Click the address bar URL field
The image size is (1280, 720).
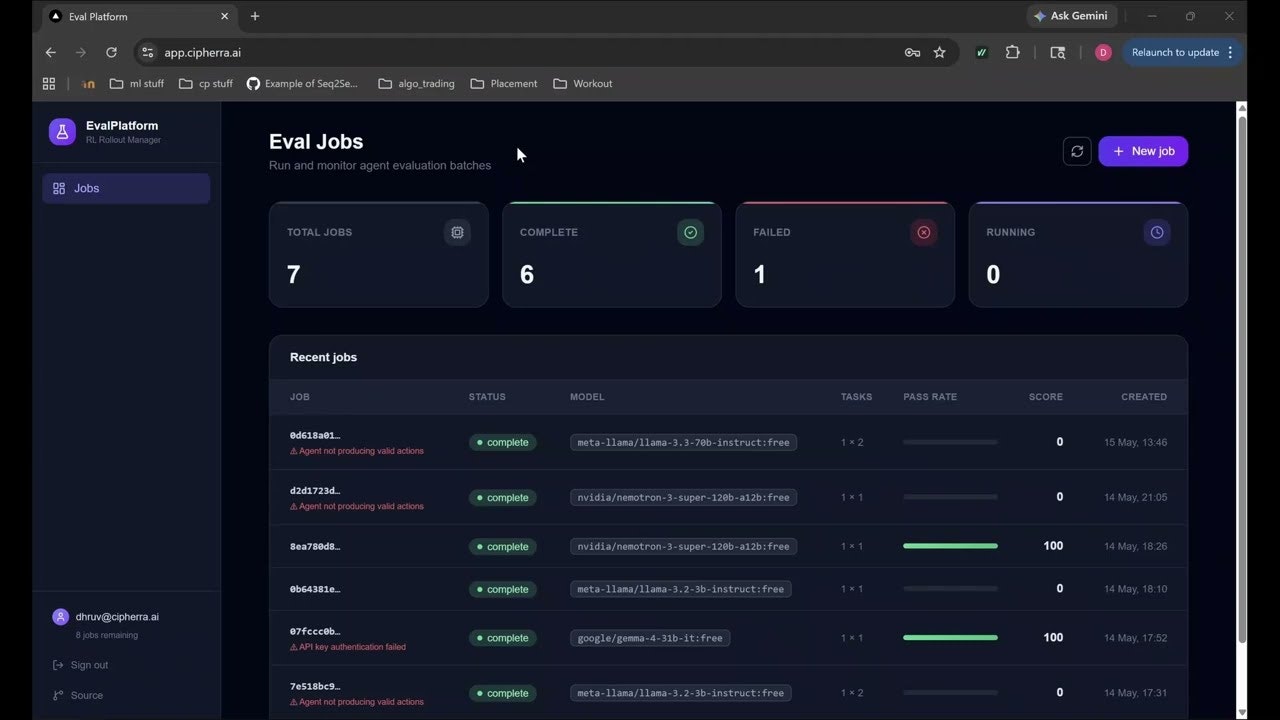(520, 52)
